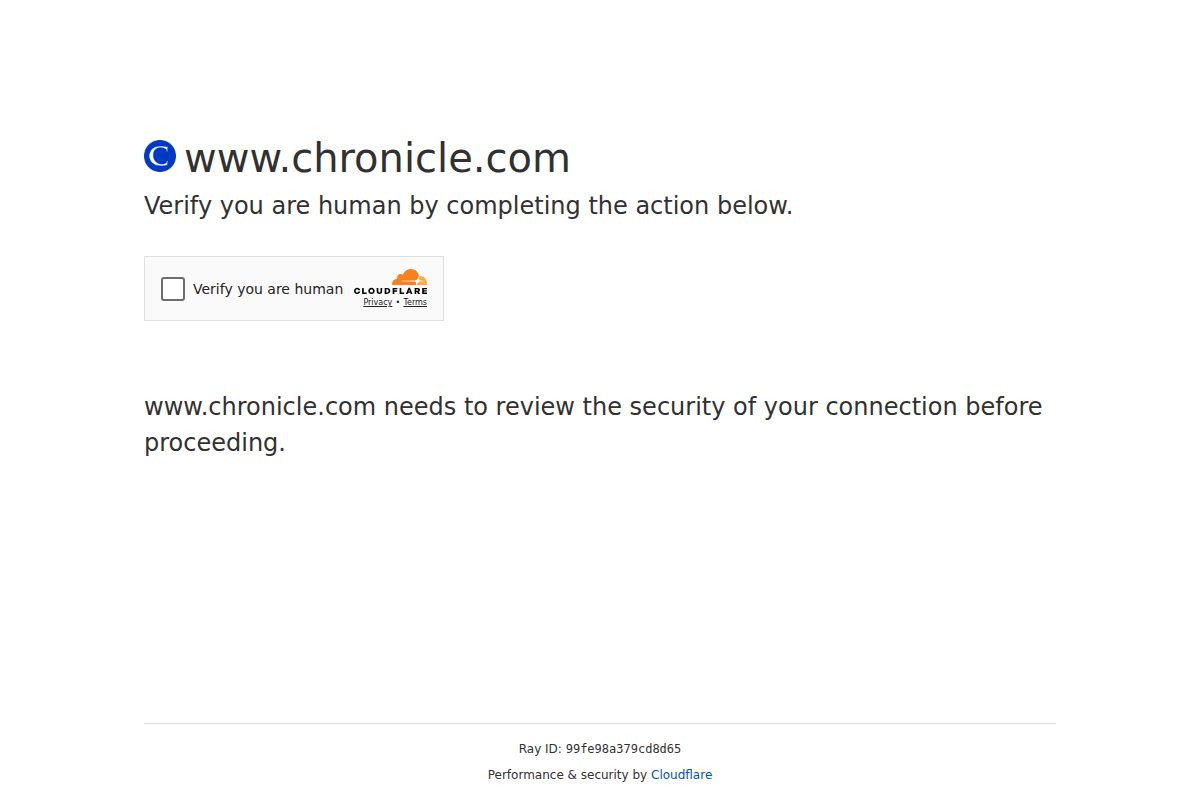
Task: Click the security review message text
Action: coord(593,424)
